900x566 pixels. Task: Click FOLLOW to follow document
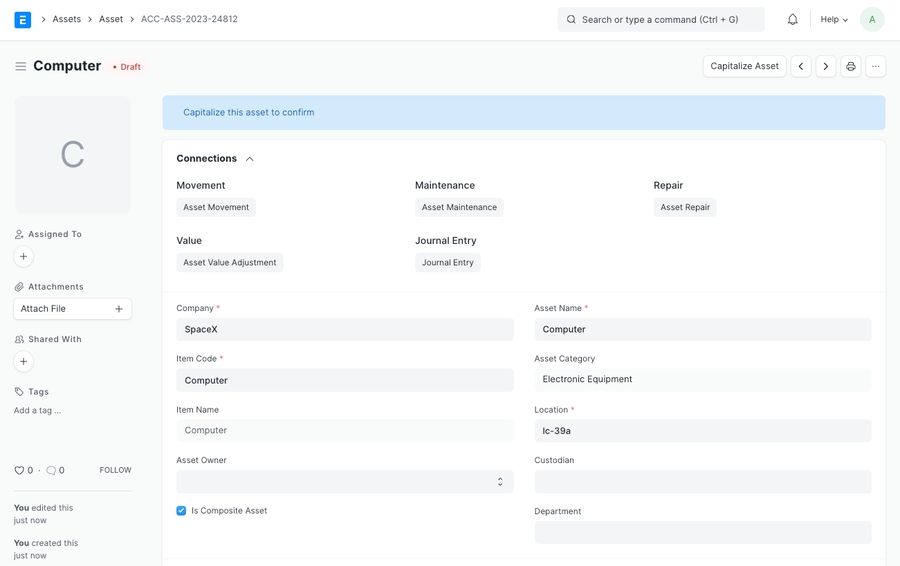(x=115, y=470)
